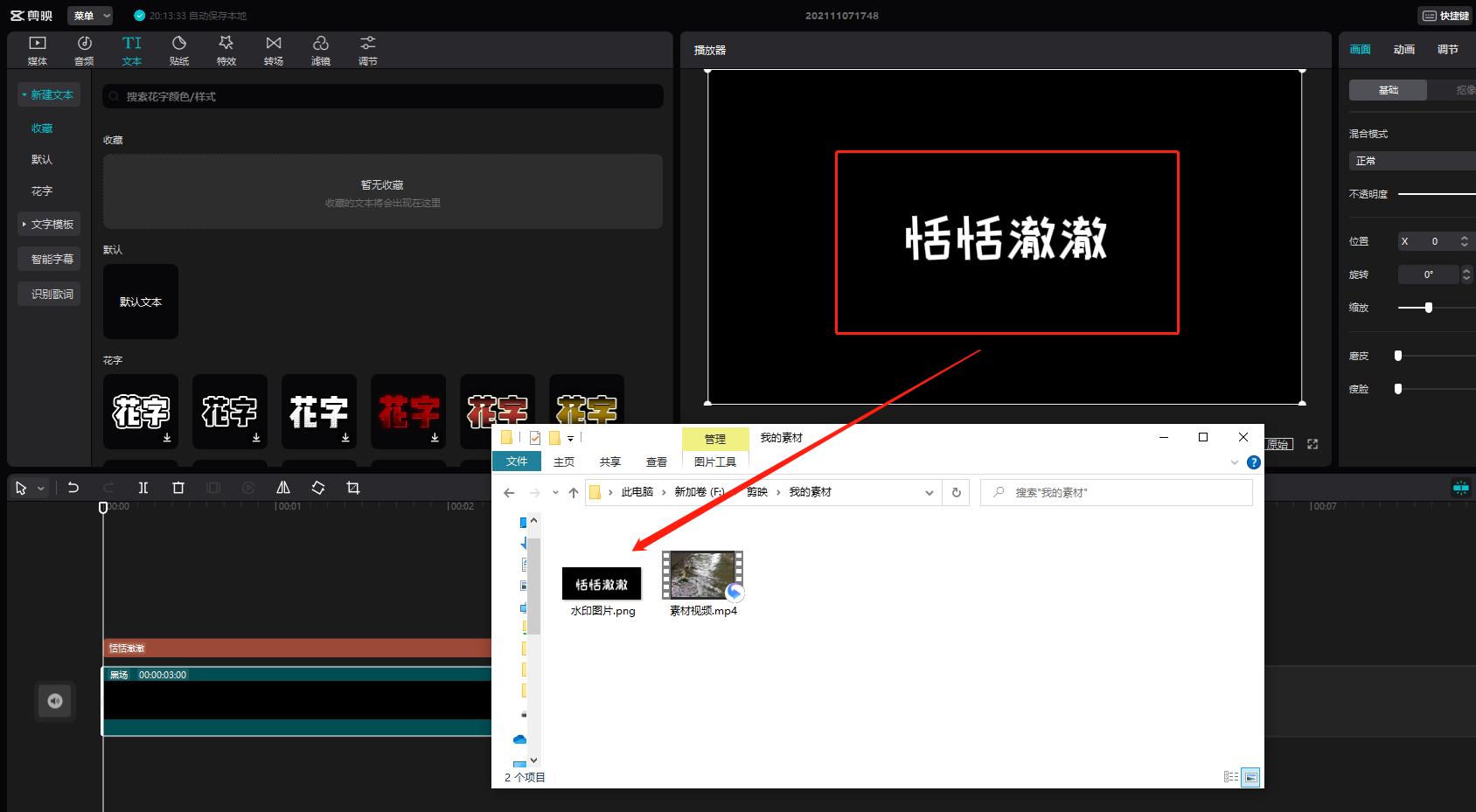Image resolution: width=1476 pixels, height=812 pixels.
Task: Mute the timeline track audio
Action: 54,700
